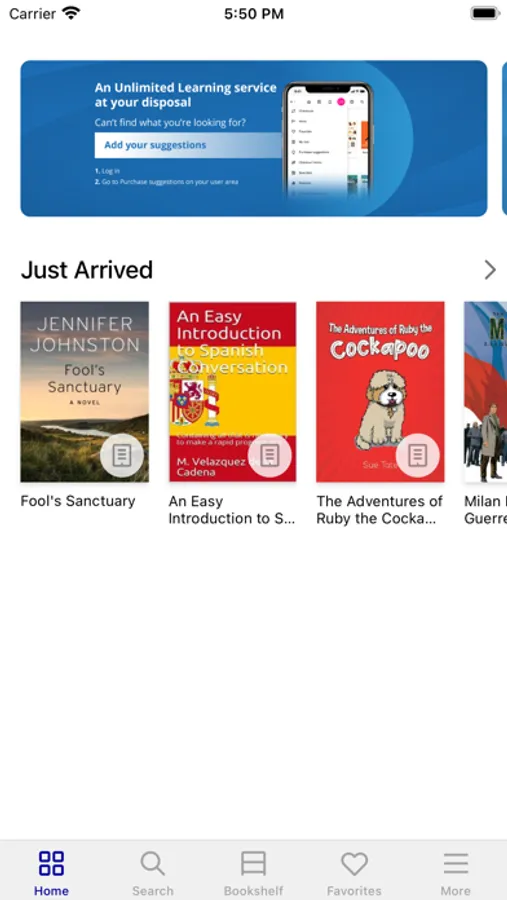Tap ebook icon on Spanish Conversation cover
507x900 pixels.
(x=270, y=456)
